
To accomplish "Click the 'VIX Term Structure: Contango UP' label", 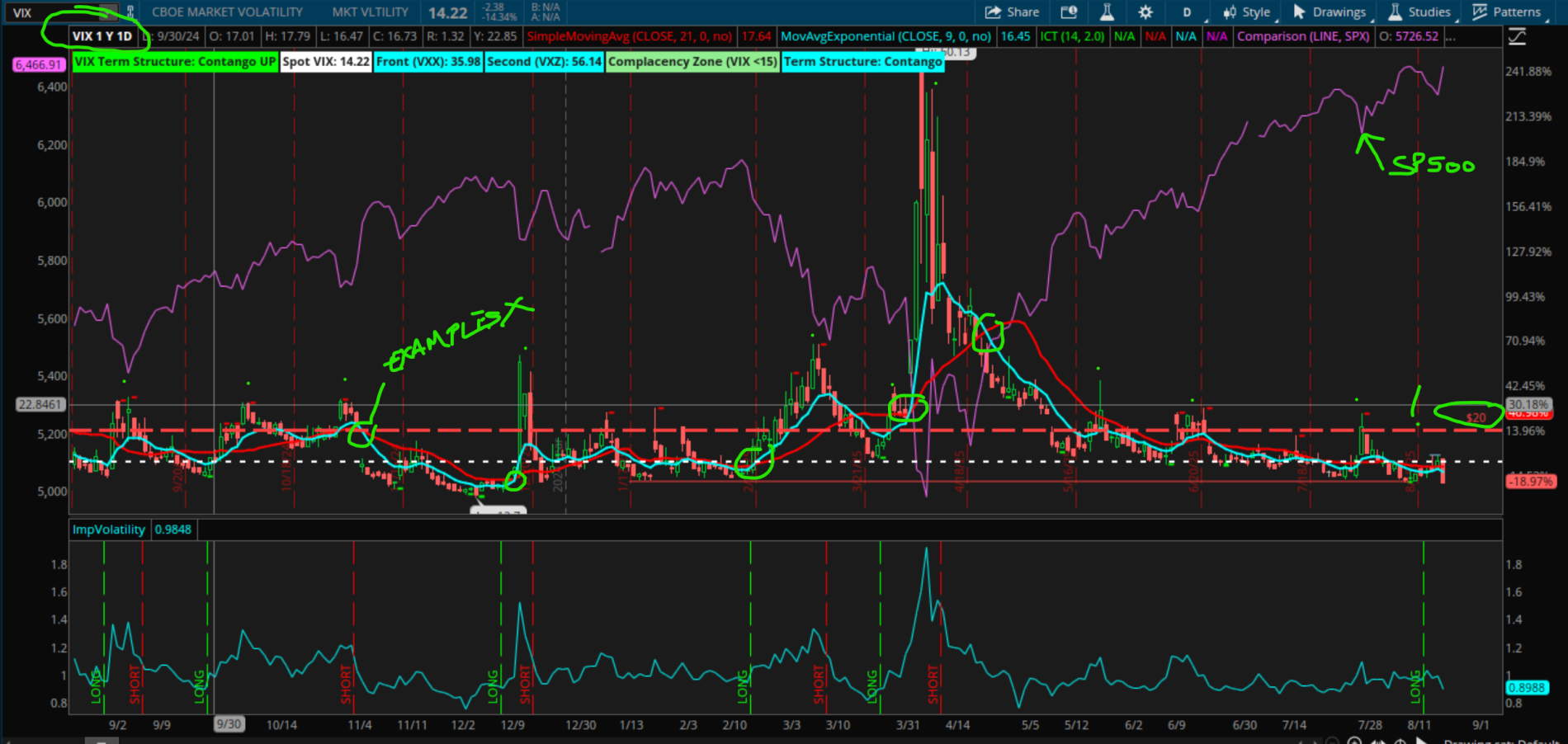I will 175,62.
